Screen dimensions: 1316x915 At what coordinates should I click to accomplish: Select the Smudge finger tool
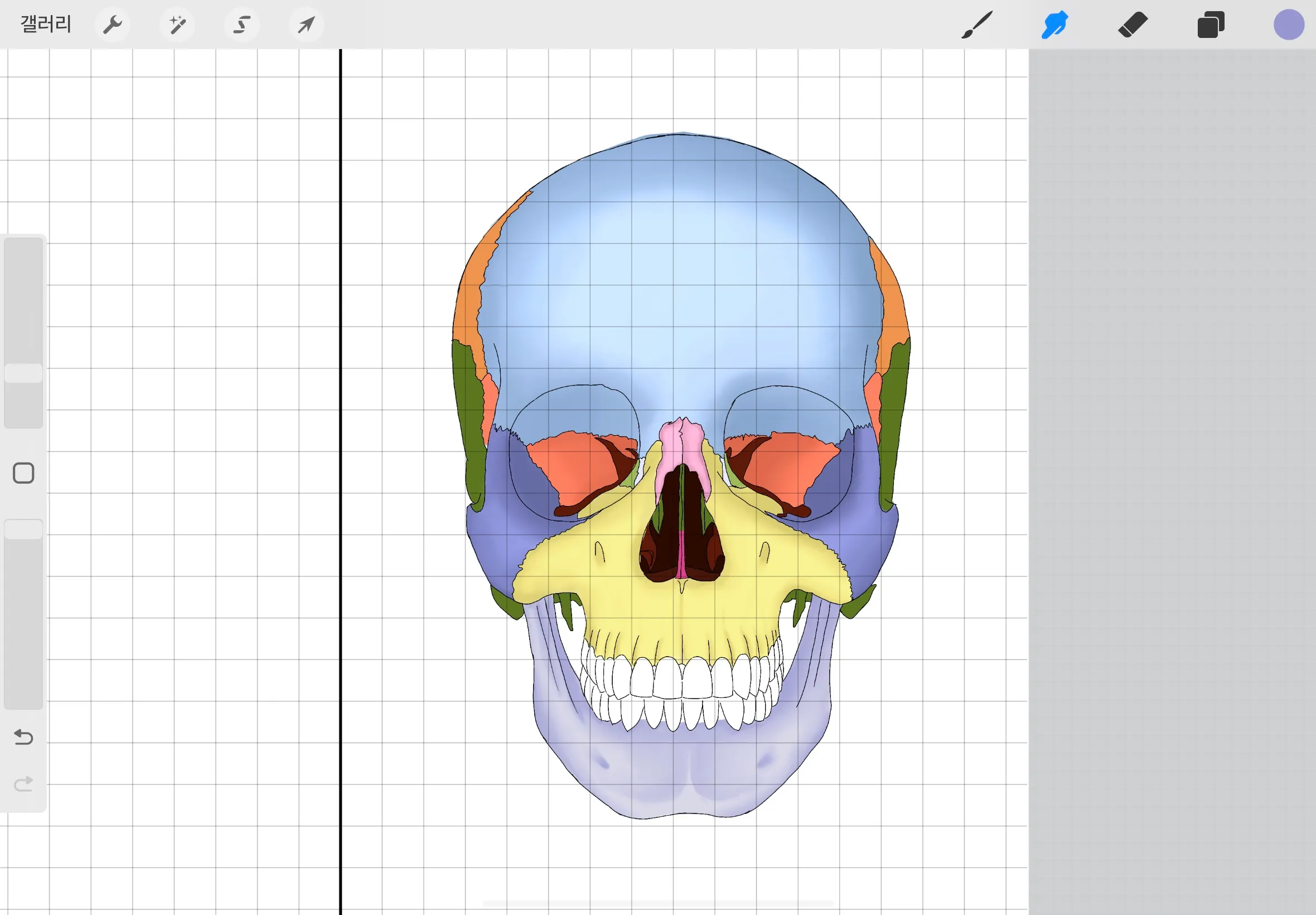1054,25
